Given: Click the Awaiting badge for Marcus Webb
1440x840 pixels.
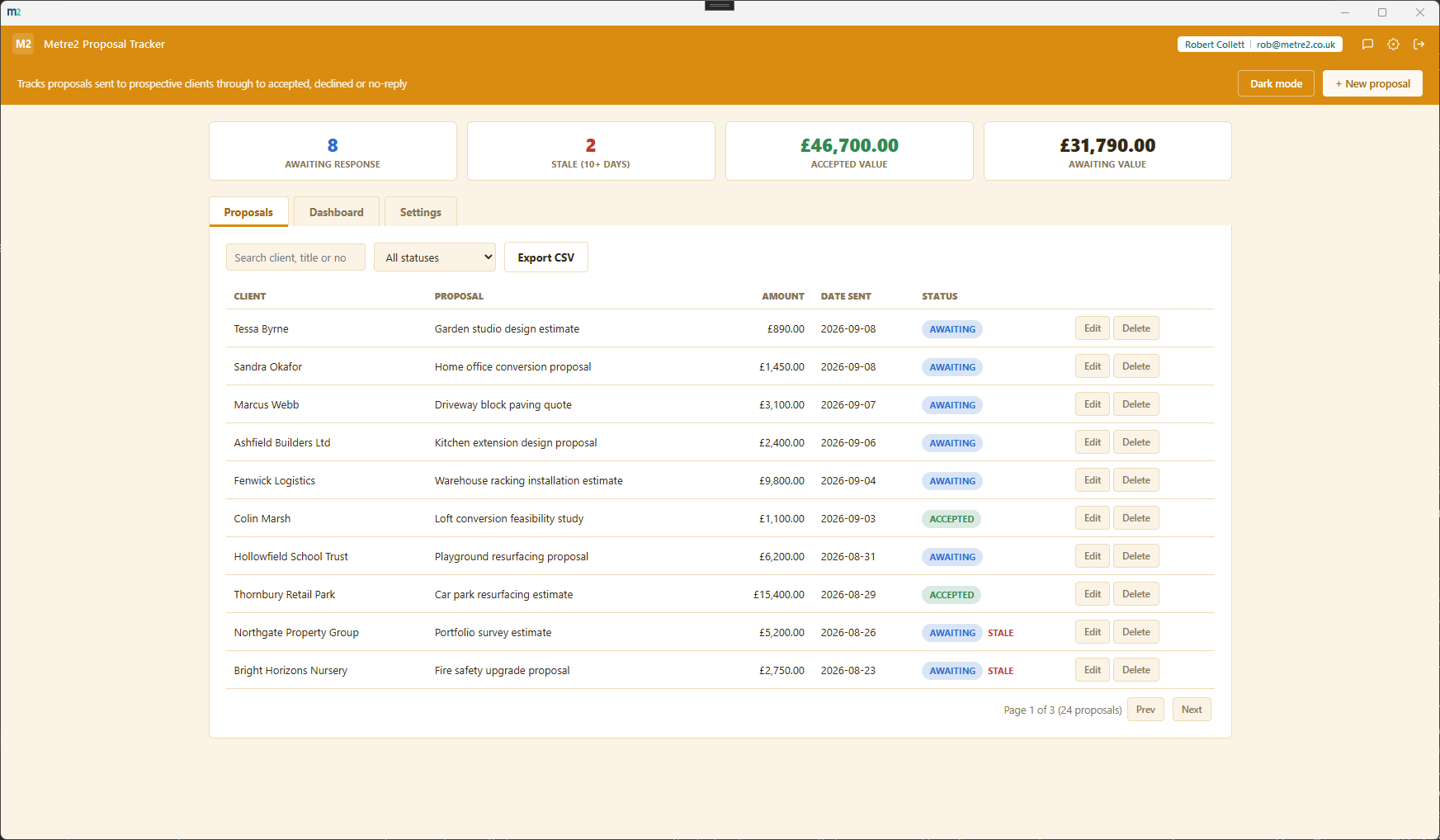Looking at the screenshot, I should point(952,405).
